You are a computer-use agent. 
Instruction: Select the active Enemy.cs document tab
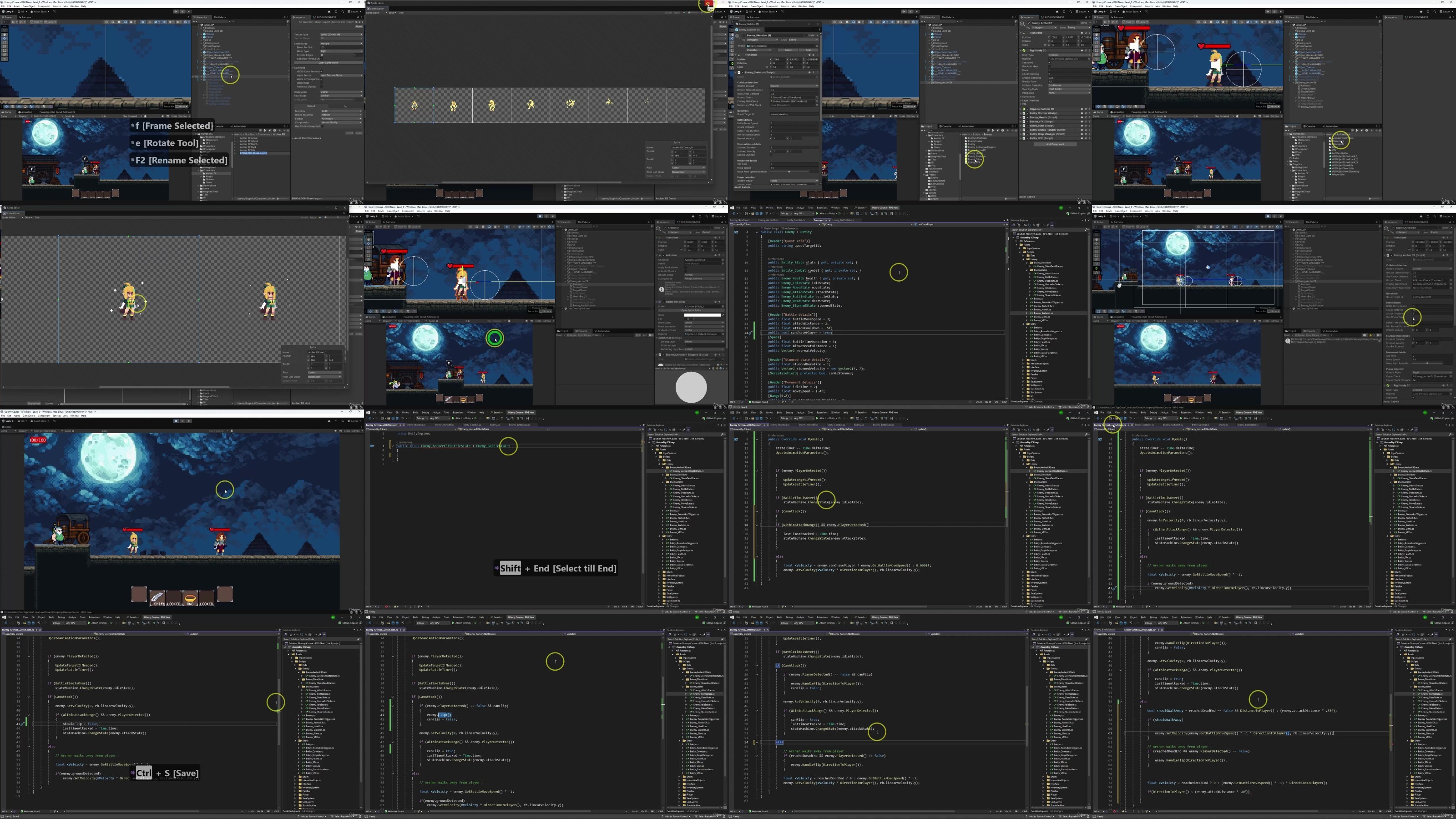click(819, 220)
